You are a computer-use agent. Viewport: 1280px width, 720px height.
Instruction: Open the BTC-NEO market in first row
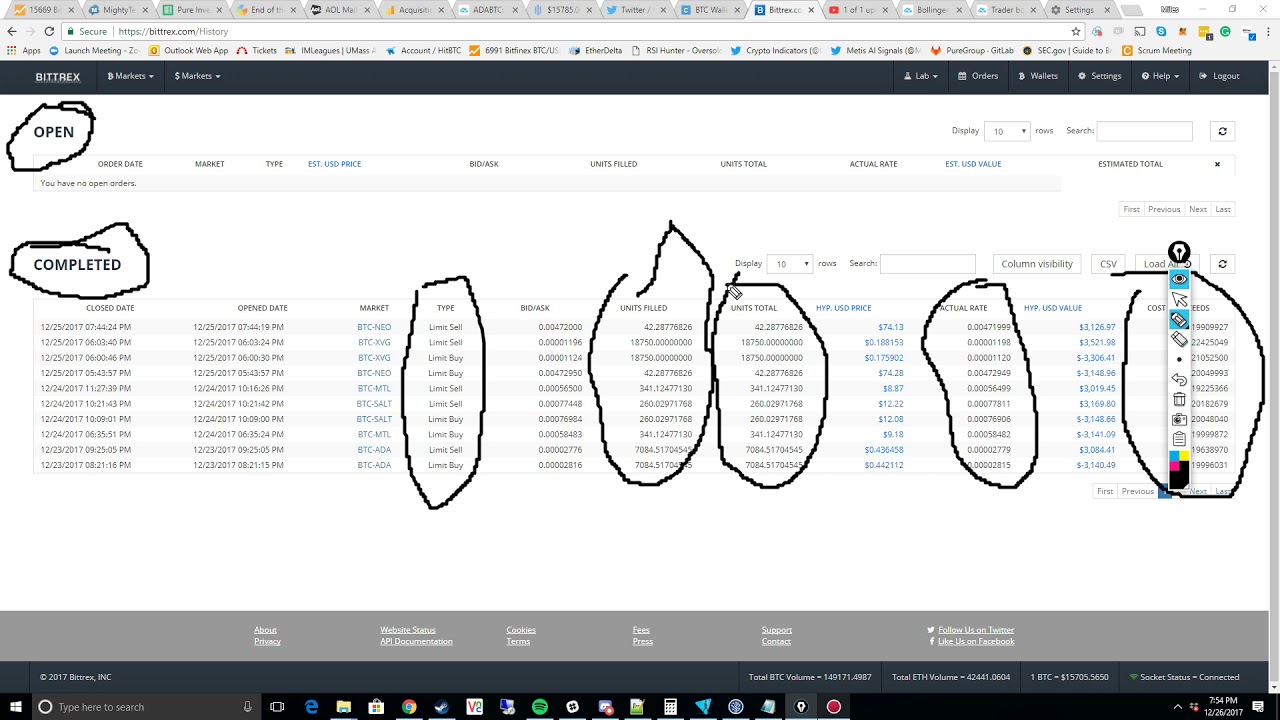point(374,327)
